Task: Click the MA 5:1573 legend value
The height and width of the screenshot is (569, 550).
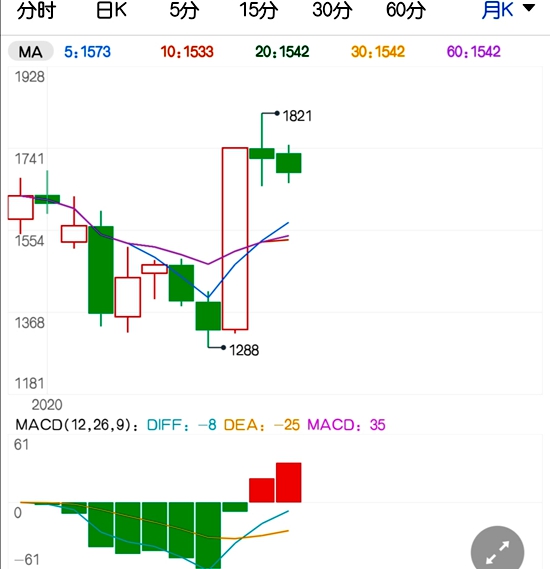Action: 87,52
